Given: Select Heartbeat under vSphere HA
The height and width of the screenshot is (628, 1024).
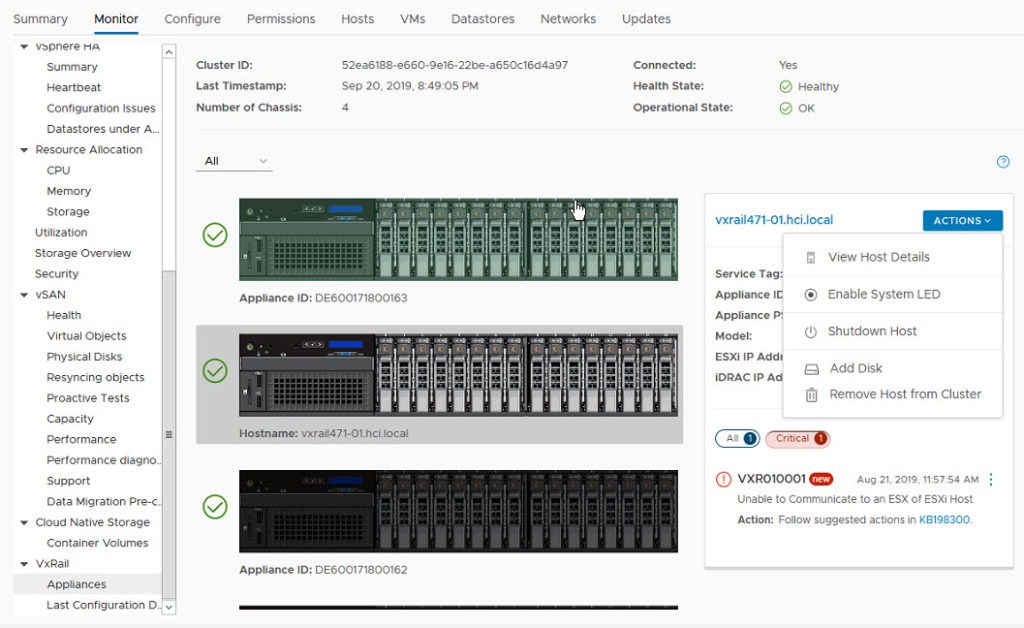Looking at the screenshot, I should coord(74,87).
